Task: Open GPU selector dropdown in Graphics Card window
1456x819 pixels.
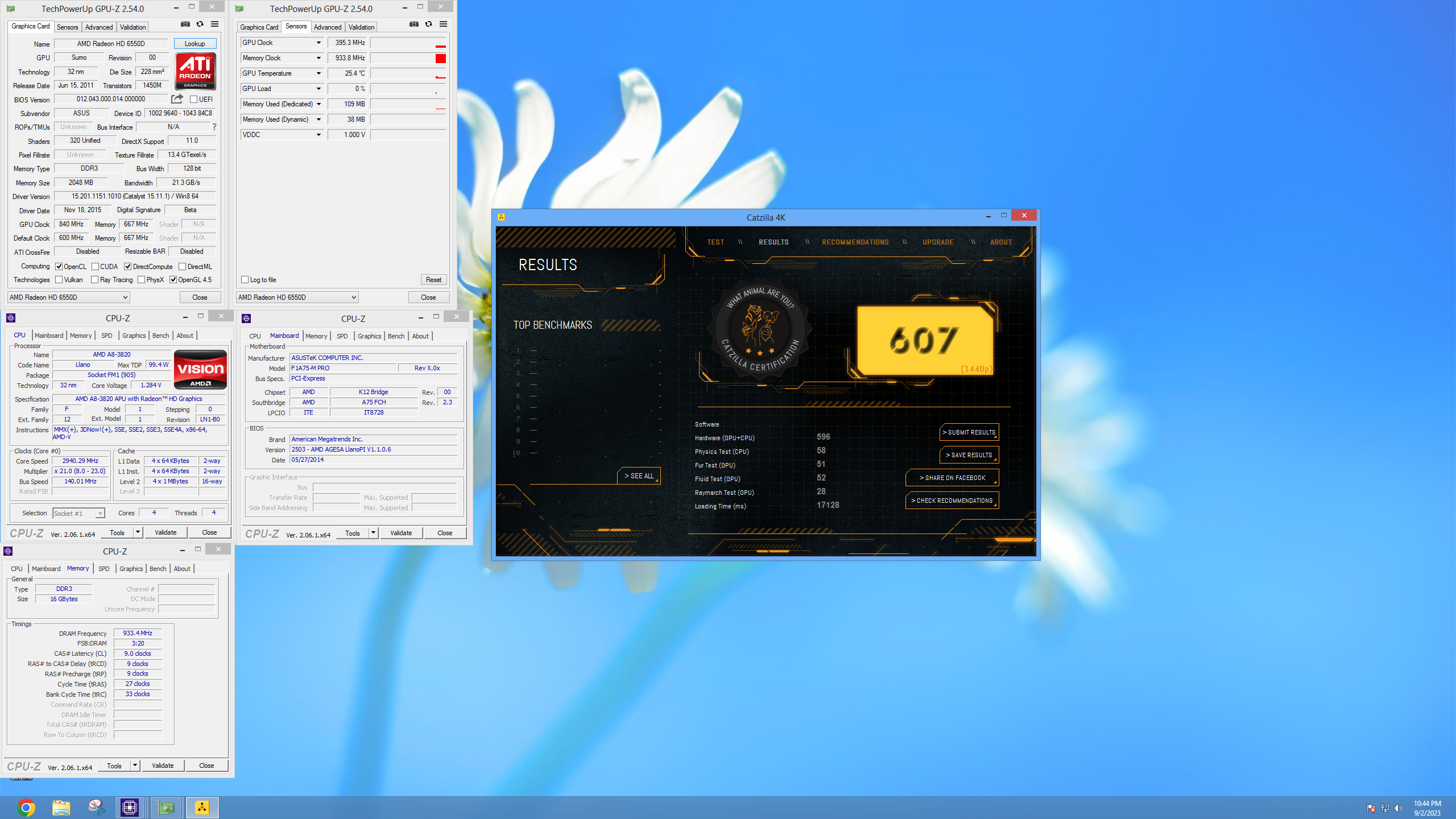Action: click(x=69, y=297)
